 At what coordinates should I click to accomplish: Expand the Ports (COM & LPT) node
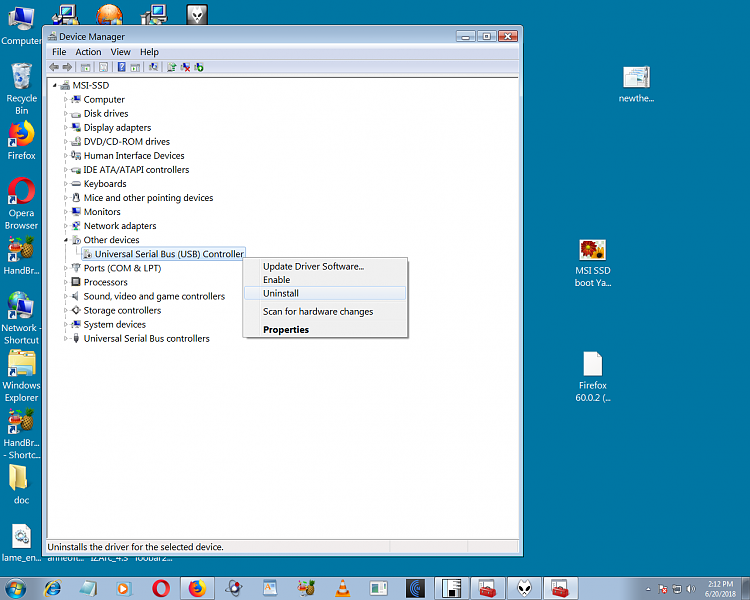(66, 268)
